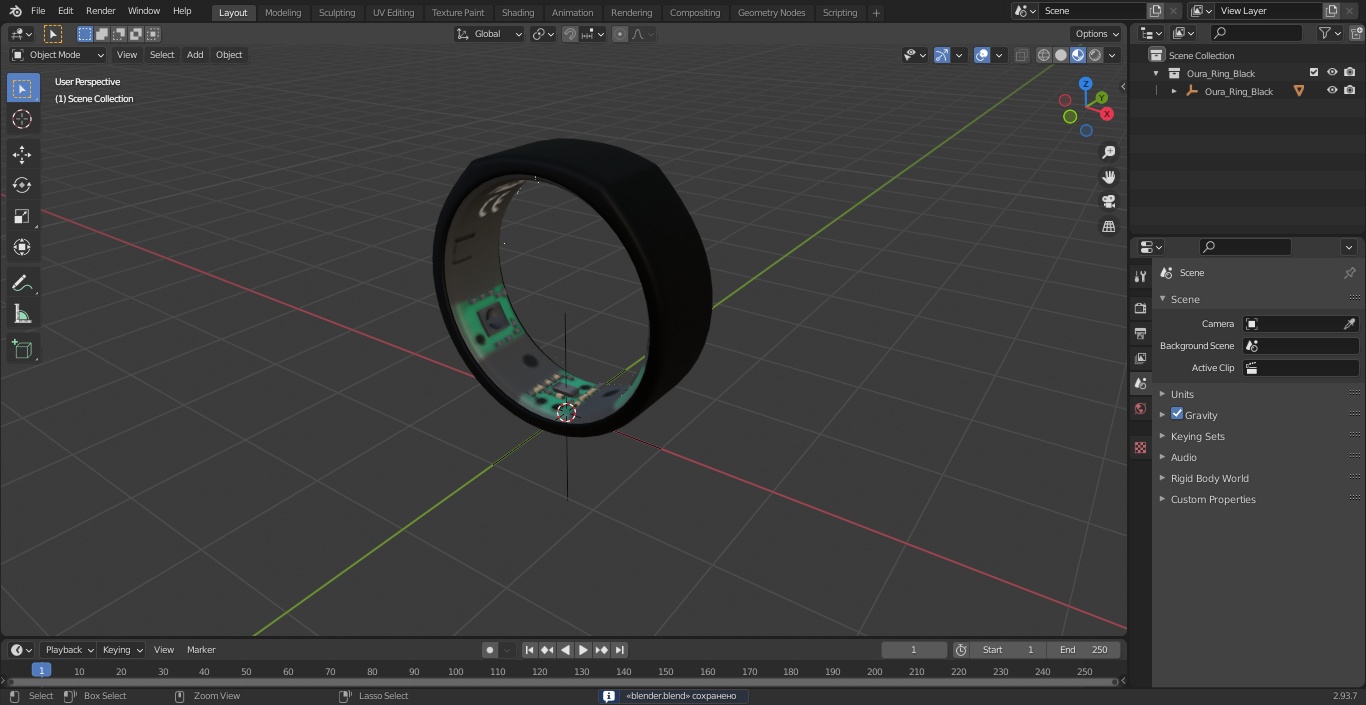Switch to rendered viewport shading
The image size is (1366, 705).
point(1095,55)
